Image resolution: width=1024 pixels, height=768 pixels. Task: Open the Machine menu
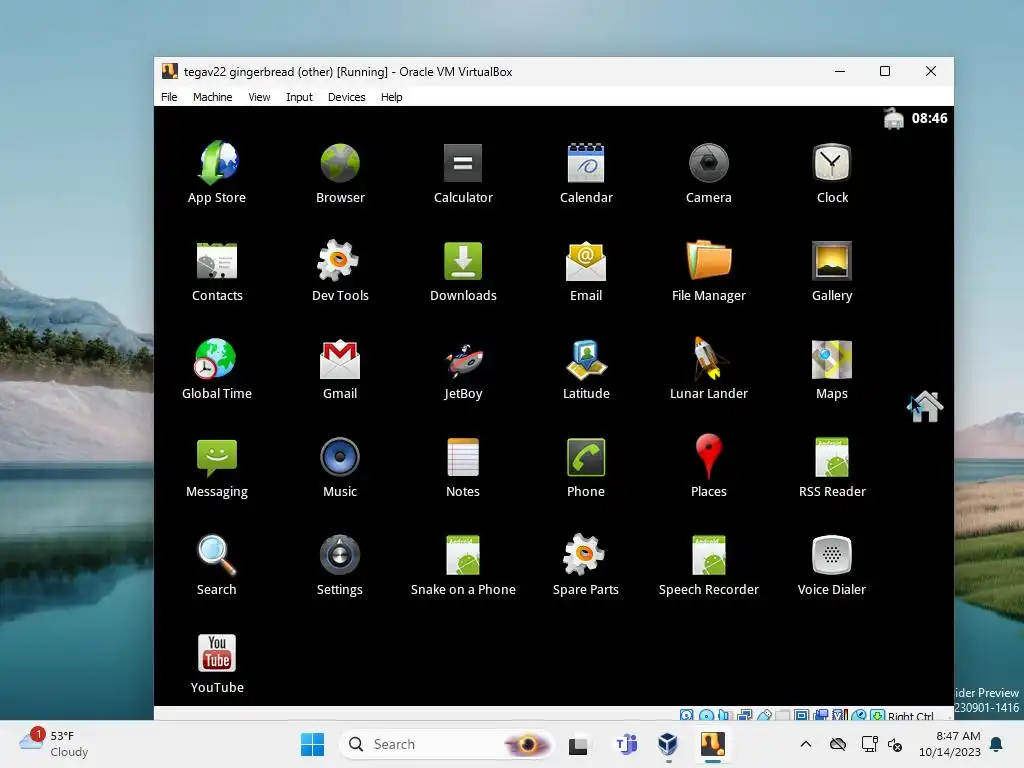click(212, 97)
